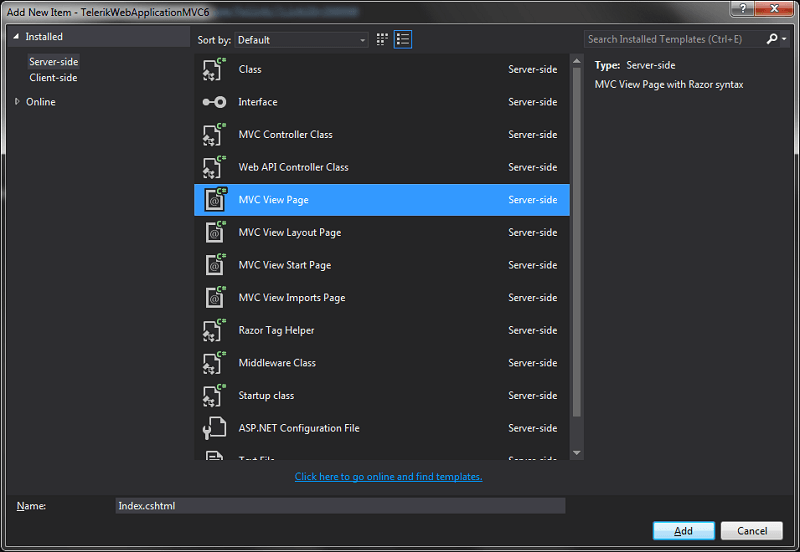
Task: Click the template list scrollbar thumb
Action: (x=577, y=241)
